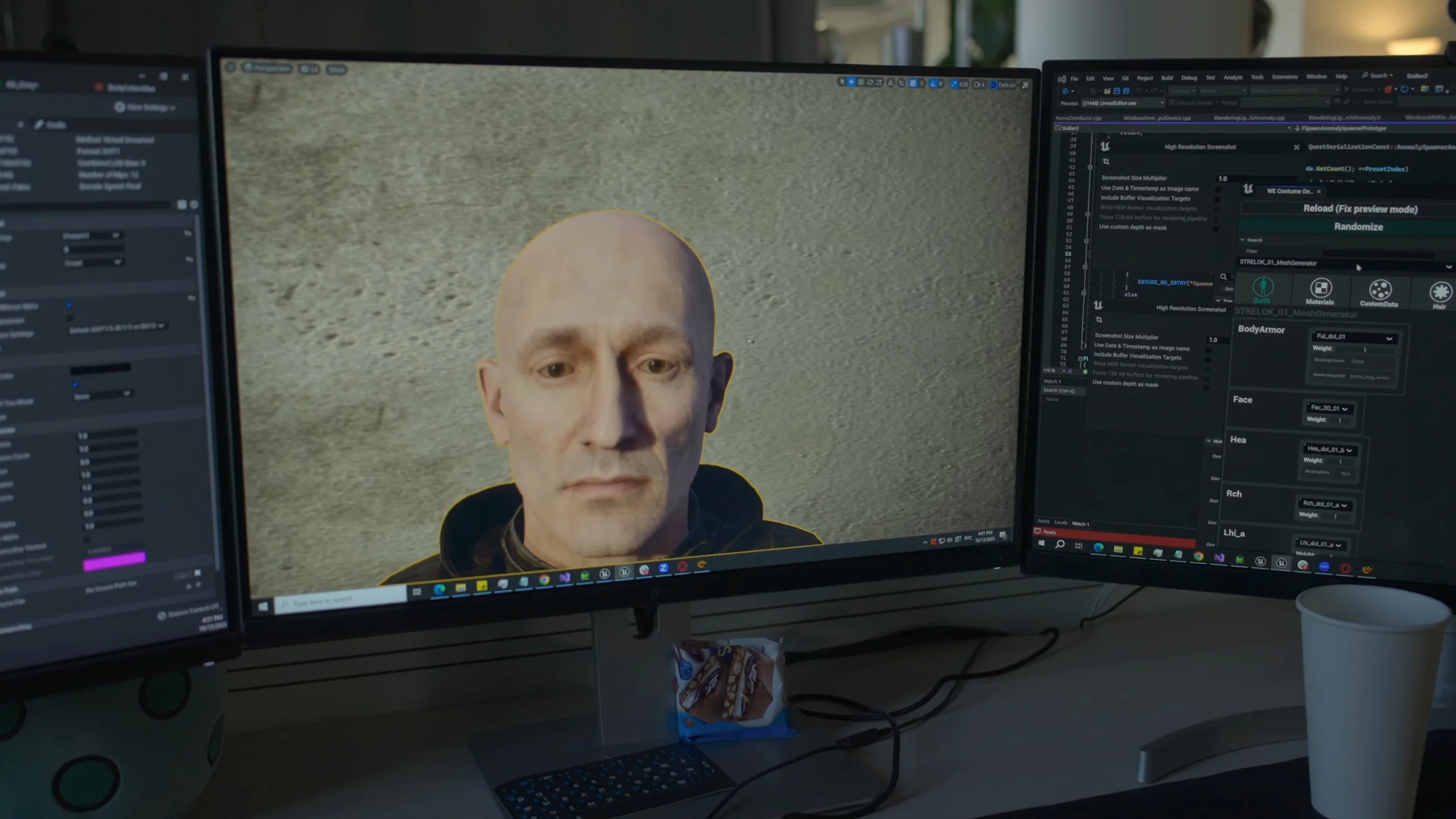Click maximize viewport icon at toolbar far right
The width and height of the screenshot is (1456, 819).
coord(1025,85)
